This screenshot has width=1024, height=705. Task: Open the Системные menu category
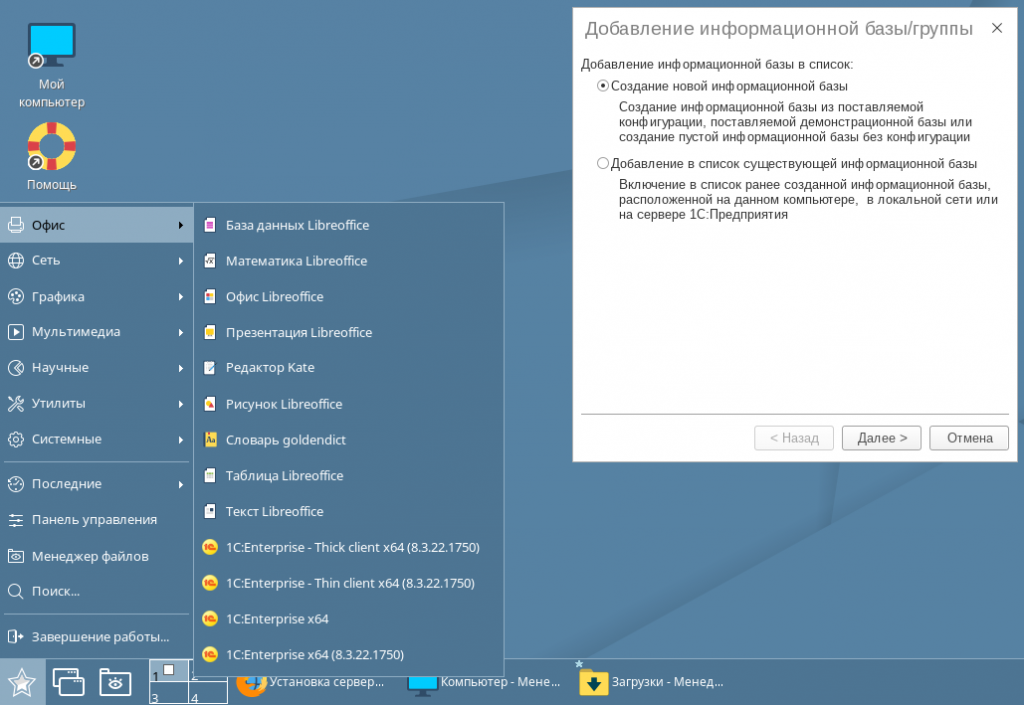point(97,439)
